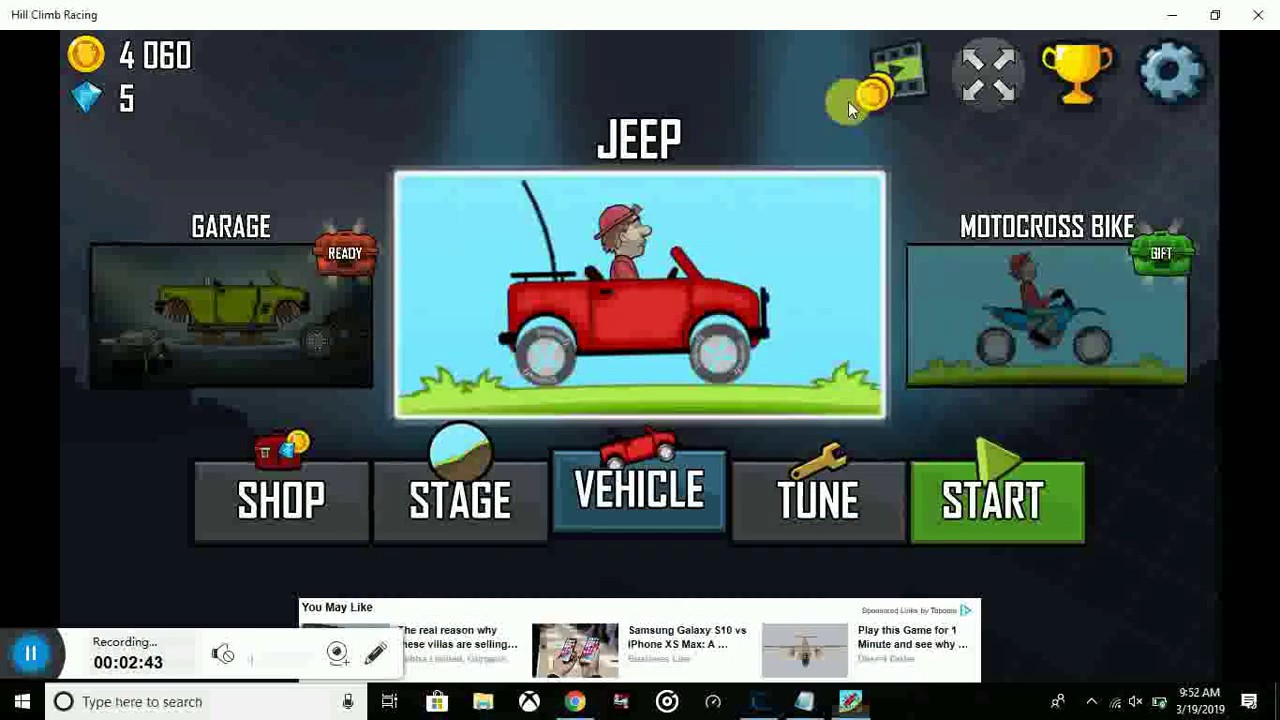The width and height of the screenshot is (1280, 720).
Task: Click the airplane ad thumbnail
Action: tap(804, 650)
